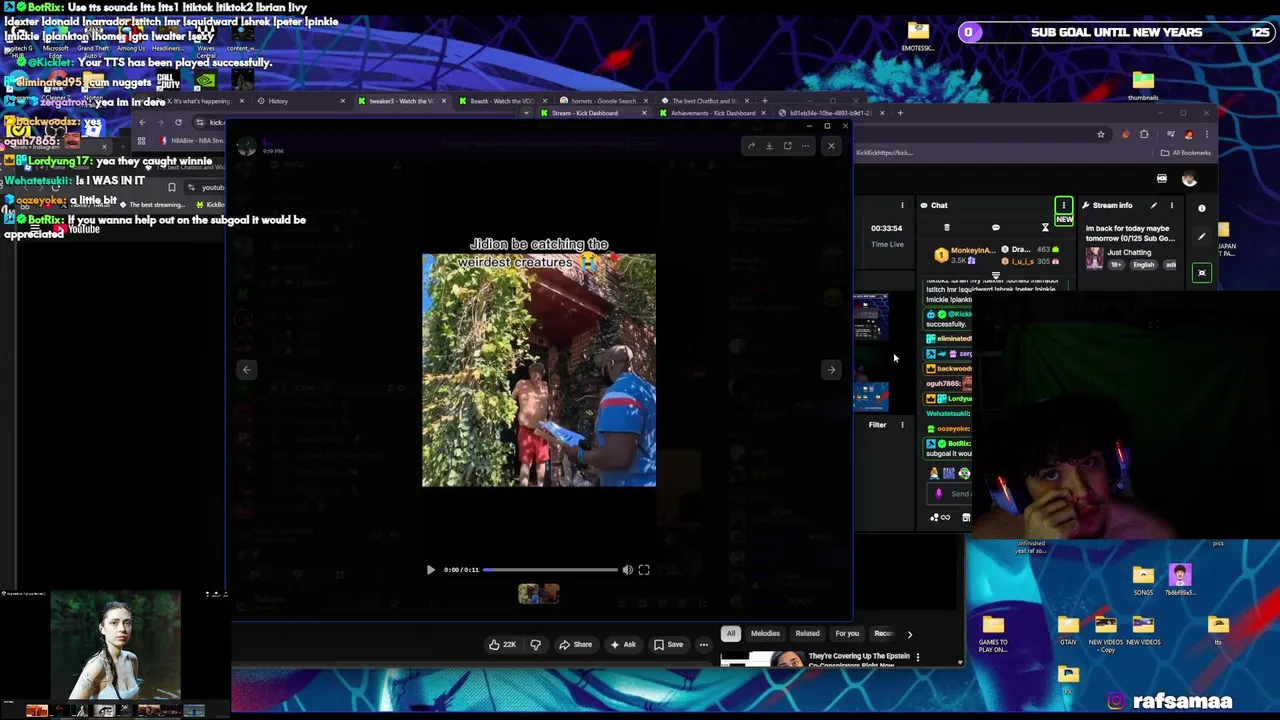Go to the next media item arrow

pos(831,370)
